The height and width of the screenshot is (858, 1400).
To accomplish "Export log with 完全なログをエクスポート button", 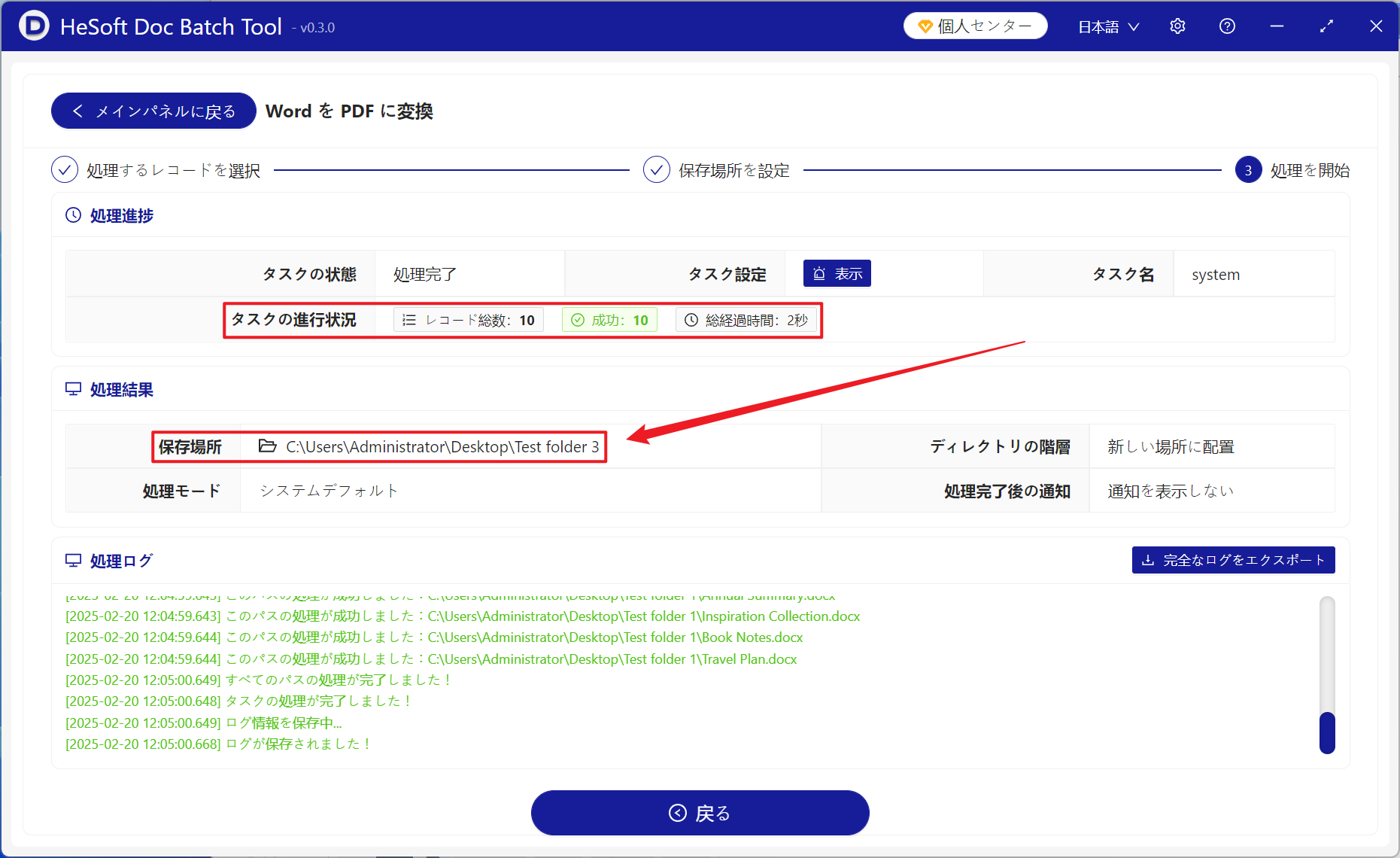I will point(1233,560).
